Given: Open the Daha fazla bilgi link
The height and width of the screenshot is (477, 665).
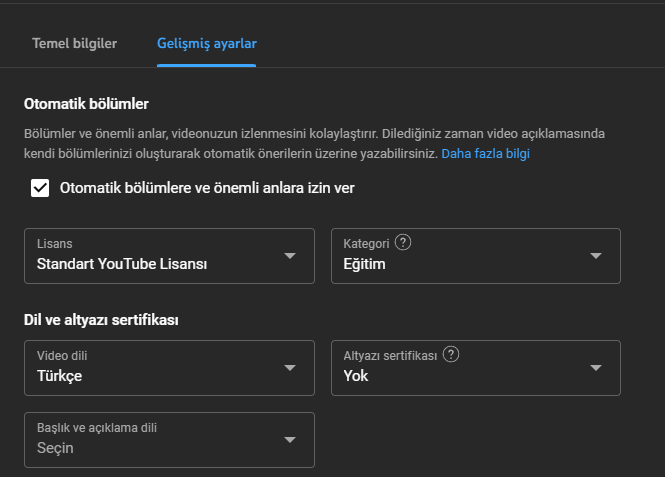Looking at the screenshot, I should click(486, 153).
